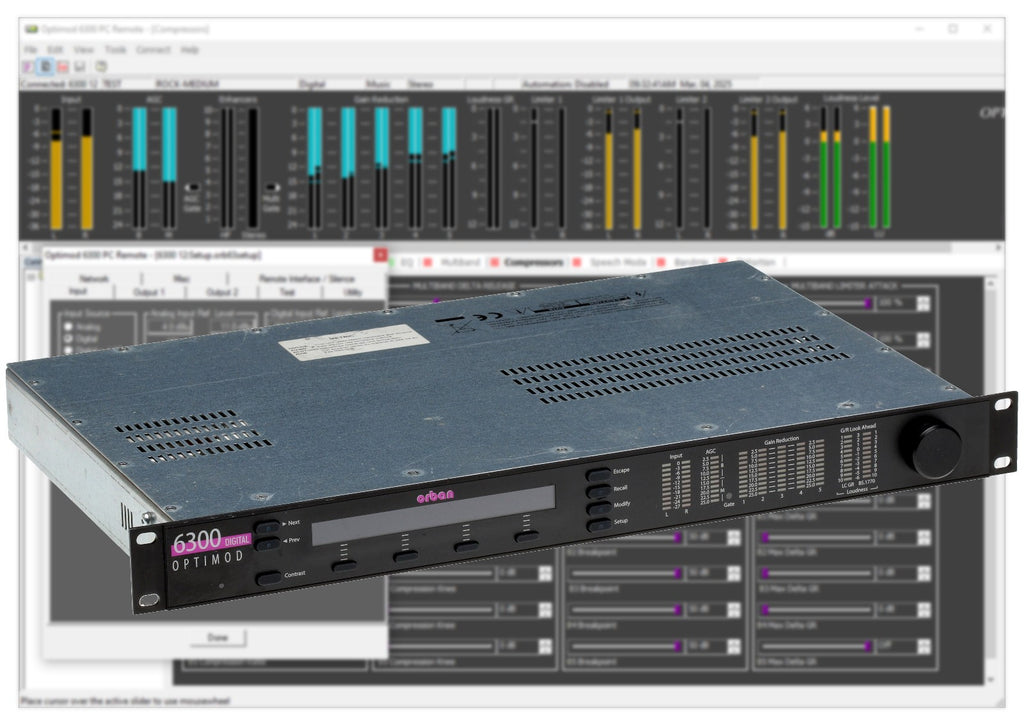Click the red third toolbar icon
Viewport: 1024px width, 725px height.
[x=62, y=66]
